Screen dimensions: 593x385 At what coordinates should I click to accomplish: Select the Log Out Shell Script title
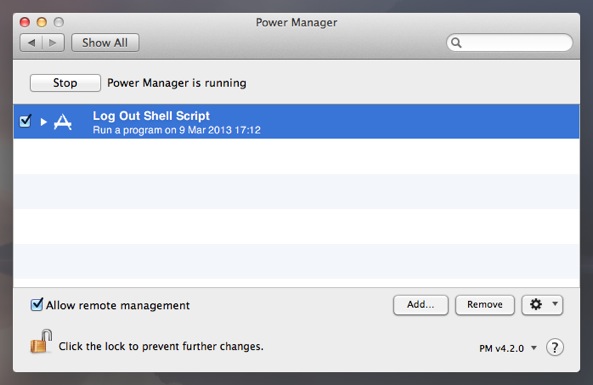pos(151,116)
